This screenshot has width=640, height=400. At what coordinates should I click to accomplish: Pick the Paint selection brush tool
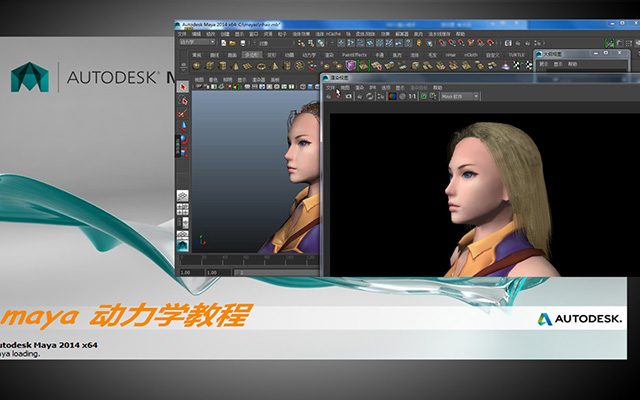coord(183,113)
